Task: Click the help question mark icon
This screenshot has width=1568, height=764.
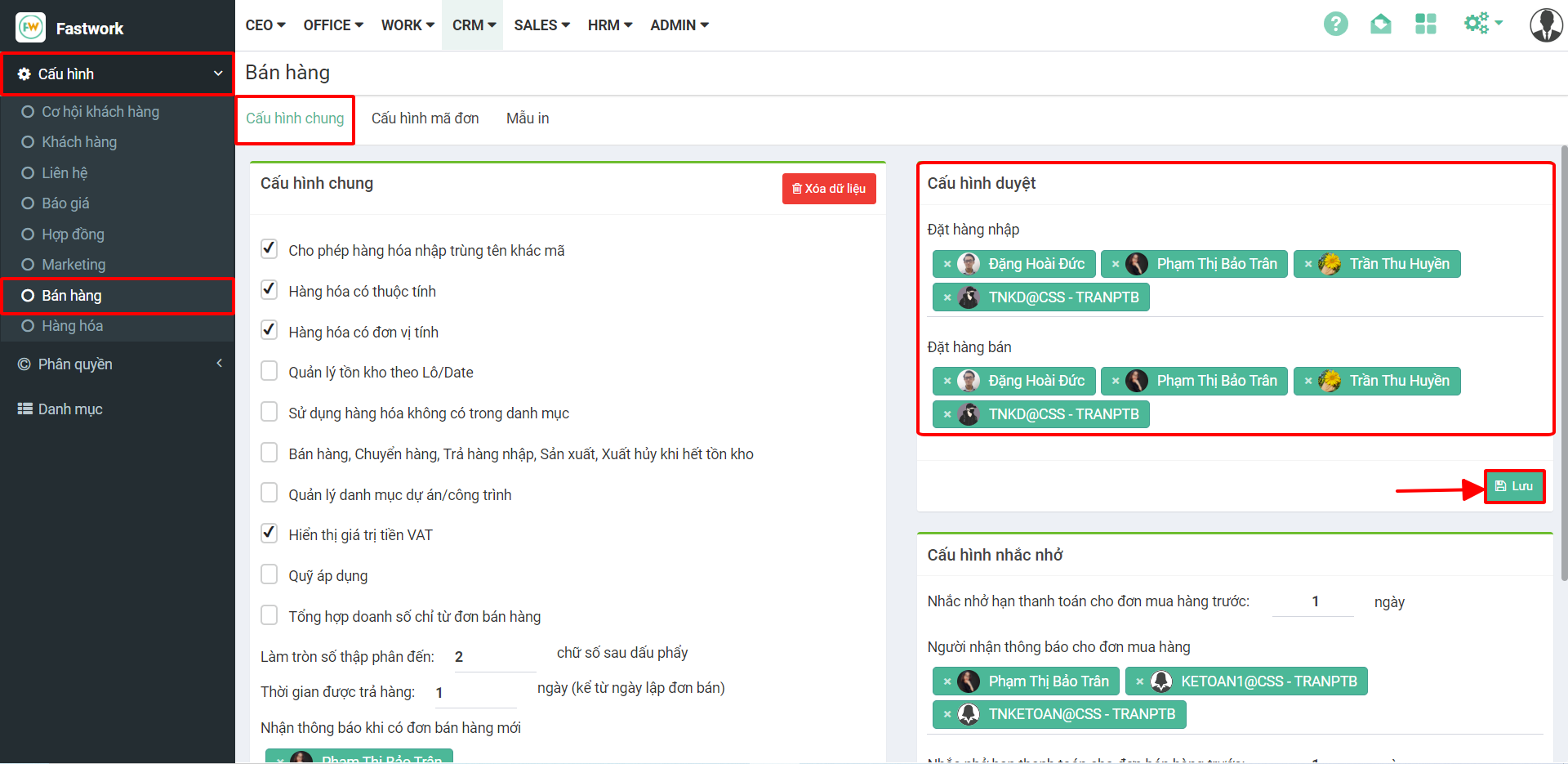Action: pyautogui.click(x=1335, y=25)
